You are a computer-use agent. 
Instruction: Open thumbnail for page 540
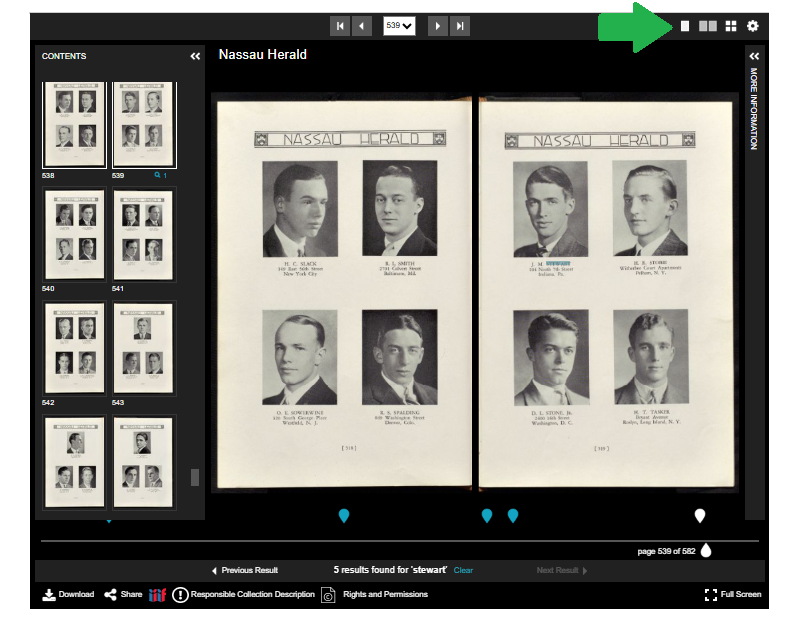point(74,234)
